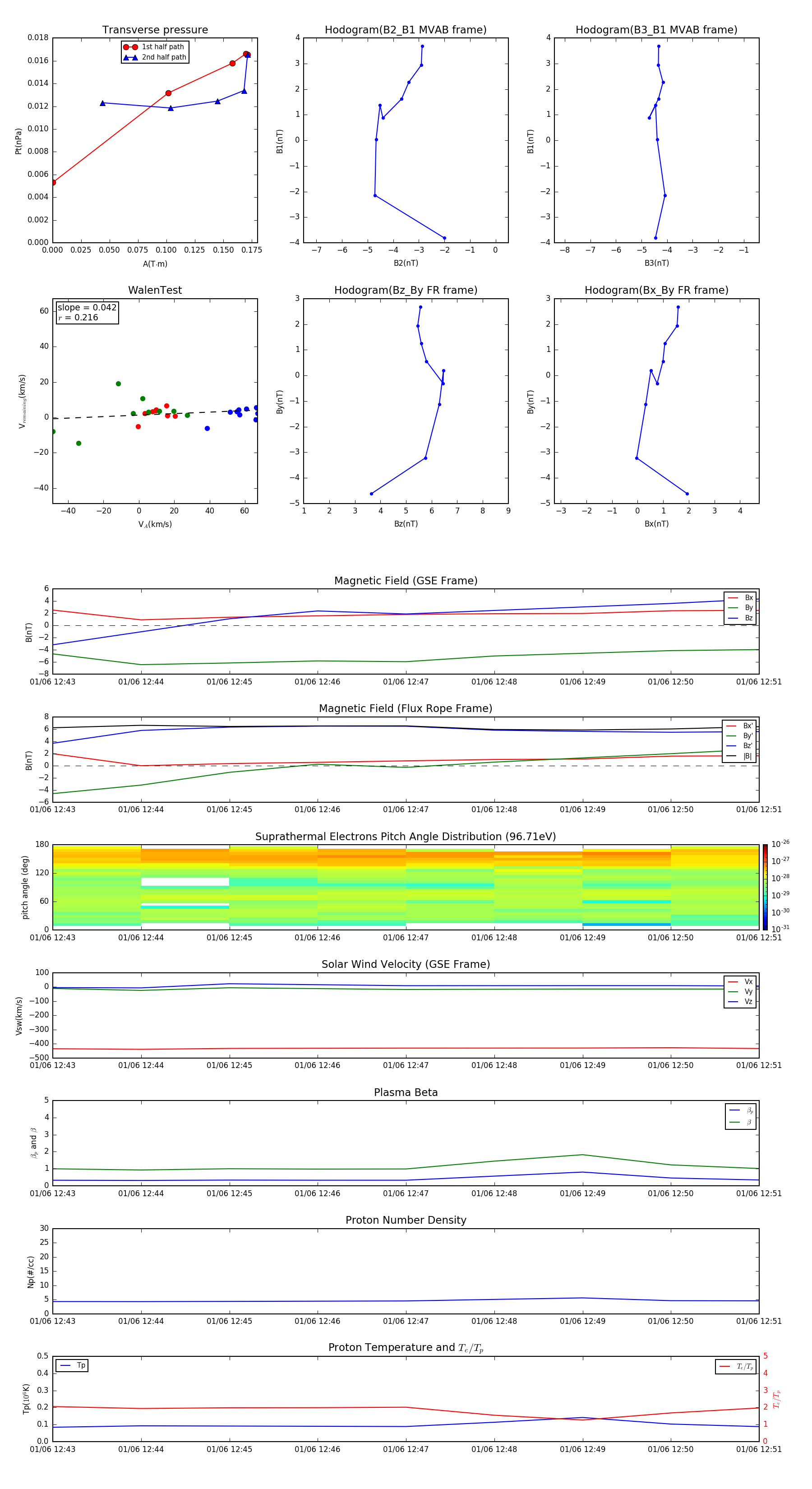
Task: Click the 'r = 0.216' annotation
Action: pyautogui.click(x=78, y=317)
